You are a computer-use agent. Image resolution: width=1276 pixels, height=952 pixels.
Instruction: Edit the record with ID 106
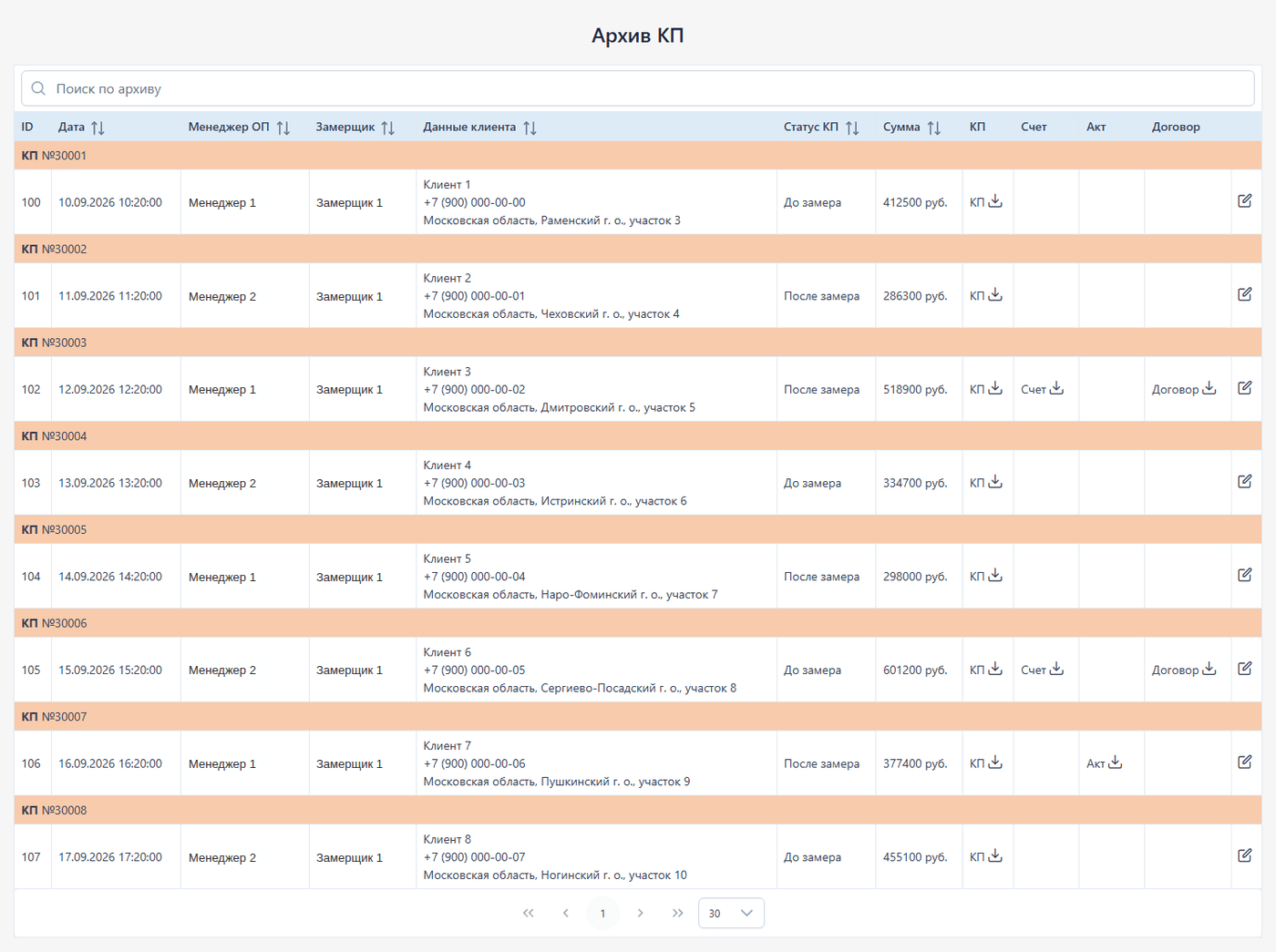(1245, 763)
